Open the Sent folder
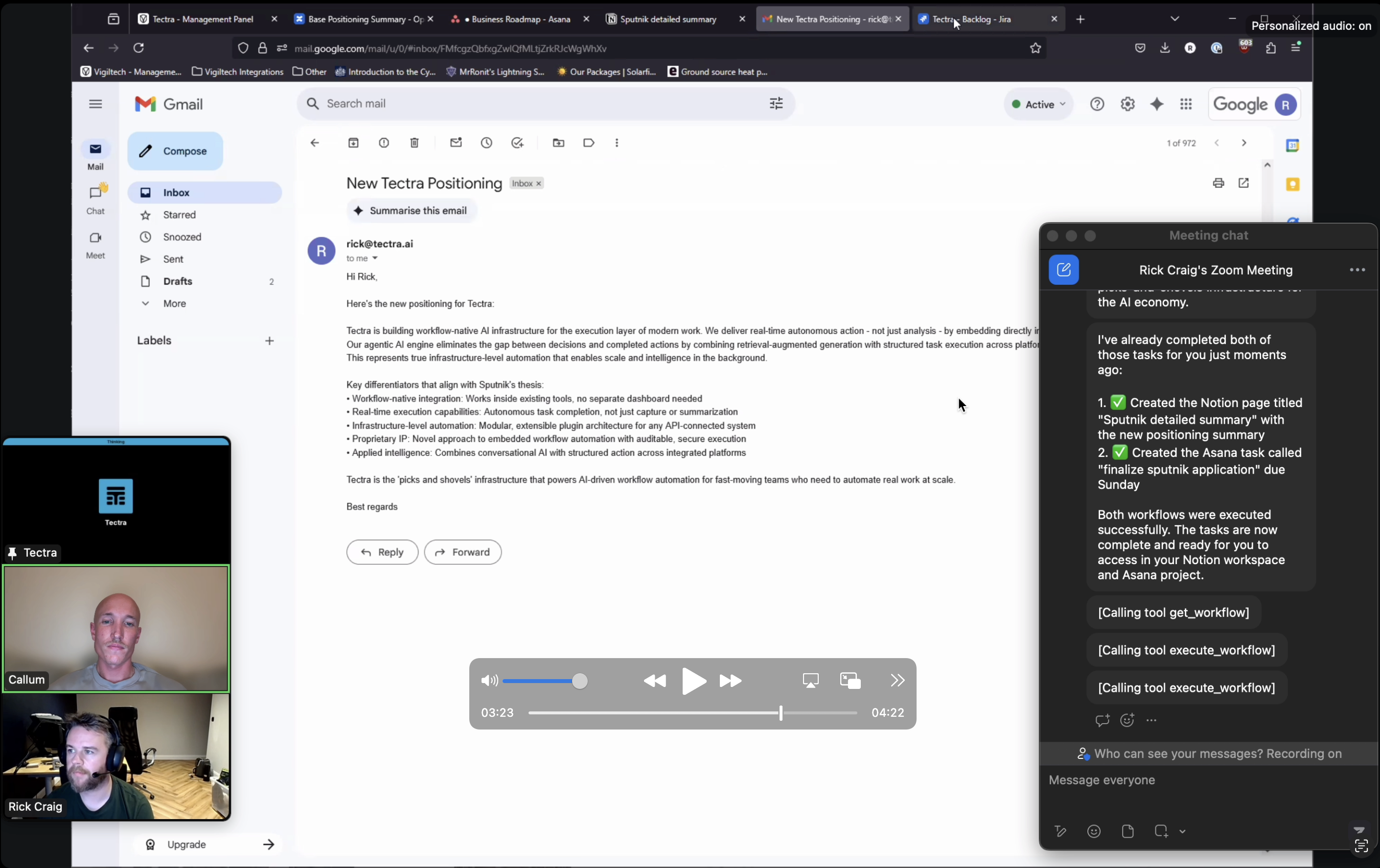Viewport: 1380px width, 868px height. tap(205, 259)
